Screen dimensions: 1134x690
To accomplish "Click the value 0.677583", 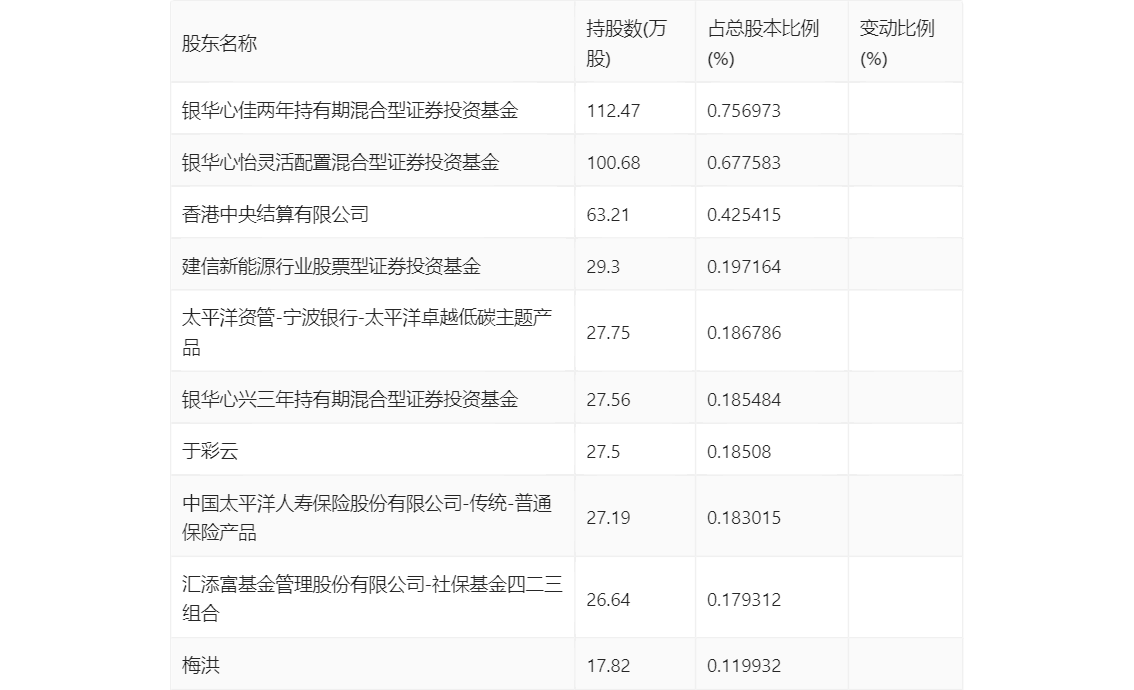I will (743, 163).
